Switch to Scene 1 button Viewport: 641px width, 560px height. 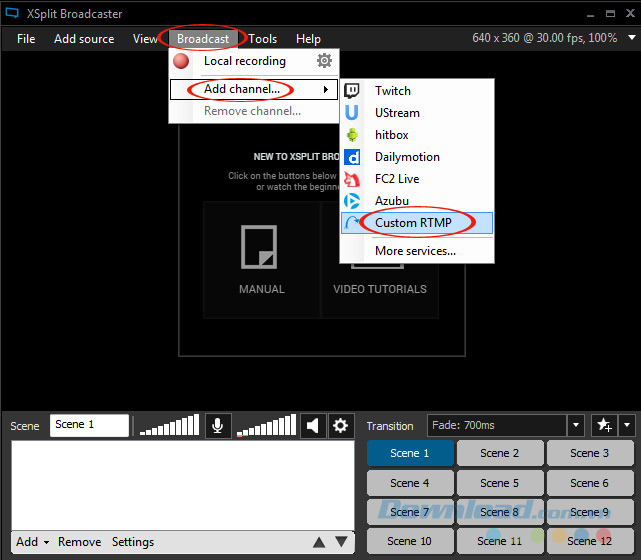pyautogui.click(x=410, y=453)
